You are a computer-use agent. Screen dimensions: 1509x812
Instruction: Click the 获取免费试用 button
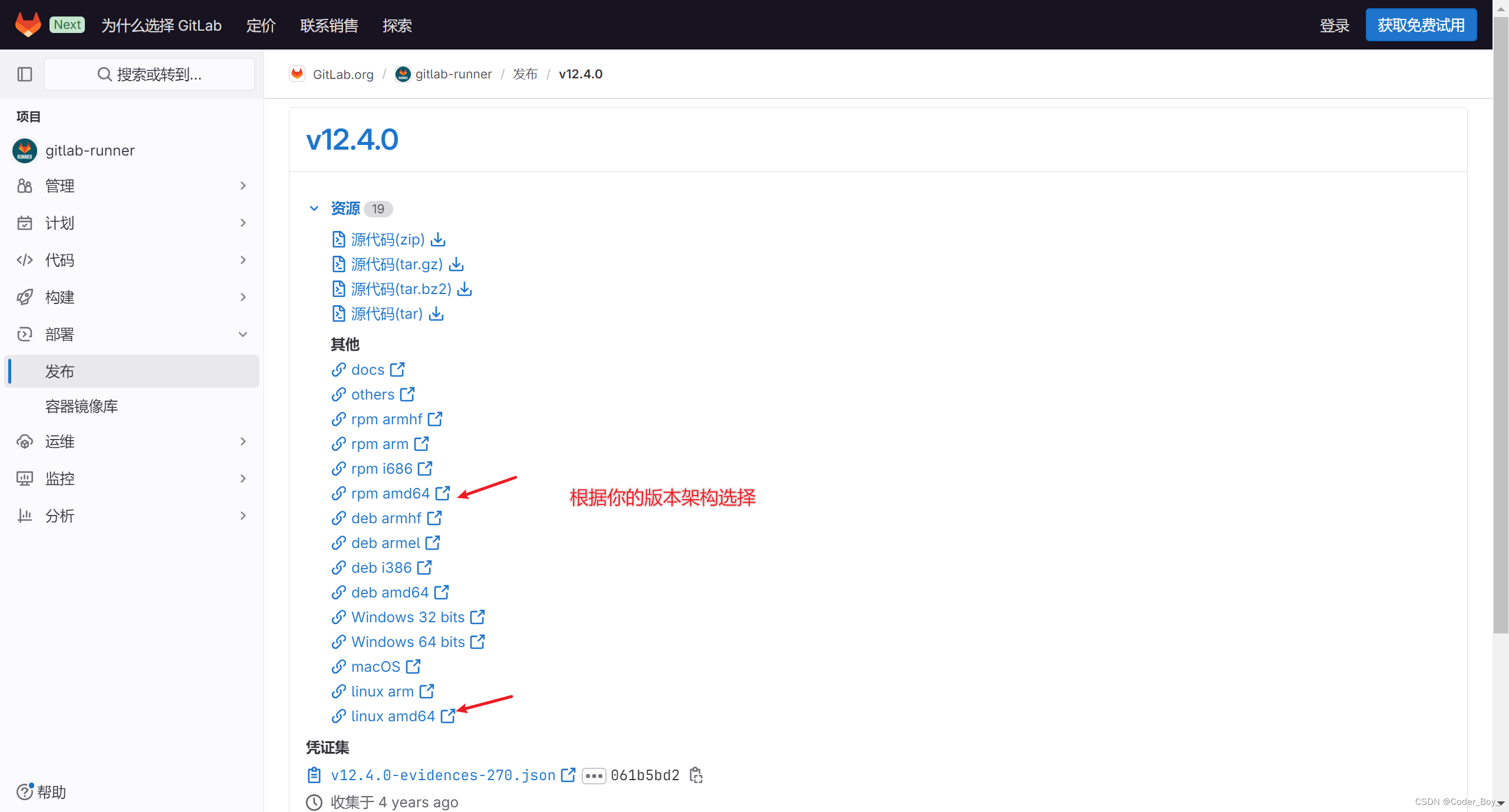[1421, 25]
